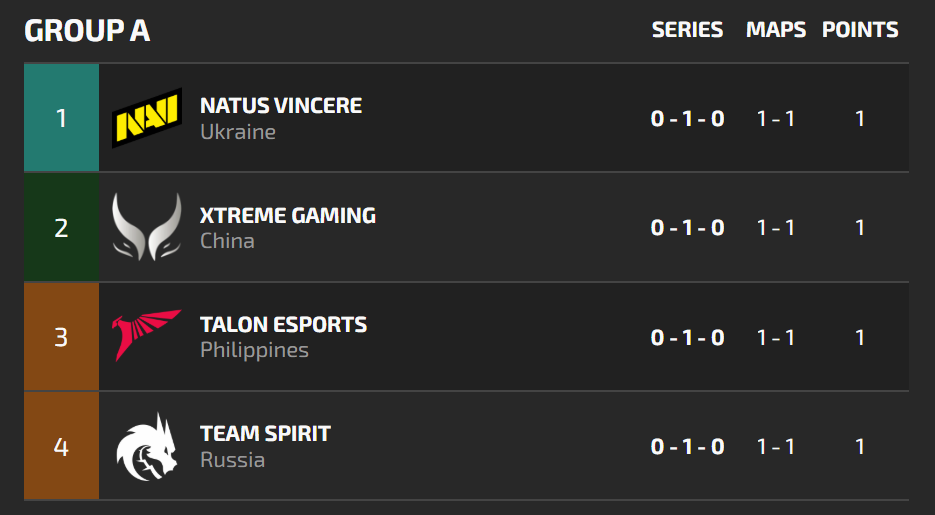Select the teal rank 1 position box

tap(61, 118)
